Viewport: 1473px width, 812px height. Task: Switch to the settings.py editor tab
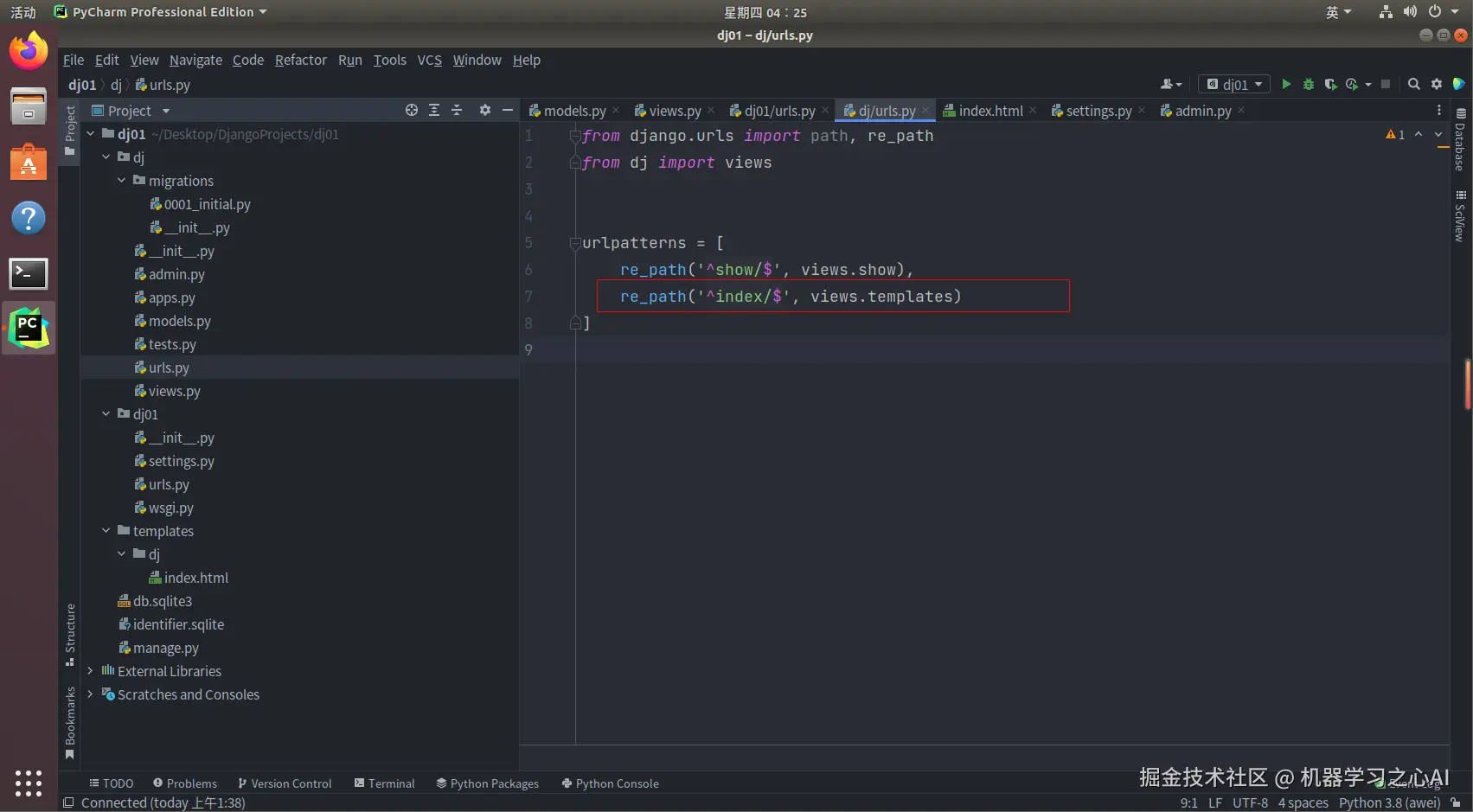point(1098,111)
